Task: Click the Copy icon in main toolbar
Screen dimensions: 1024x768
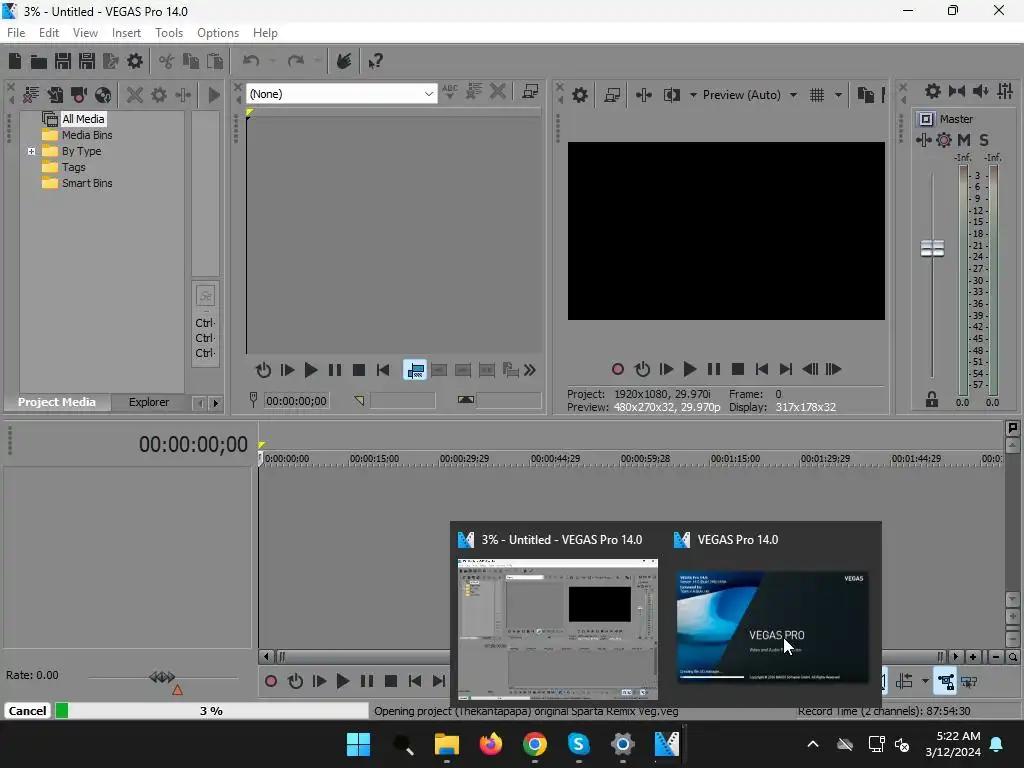Action: [191, 61]
